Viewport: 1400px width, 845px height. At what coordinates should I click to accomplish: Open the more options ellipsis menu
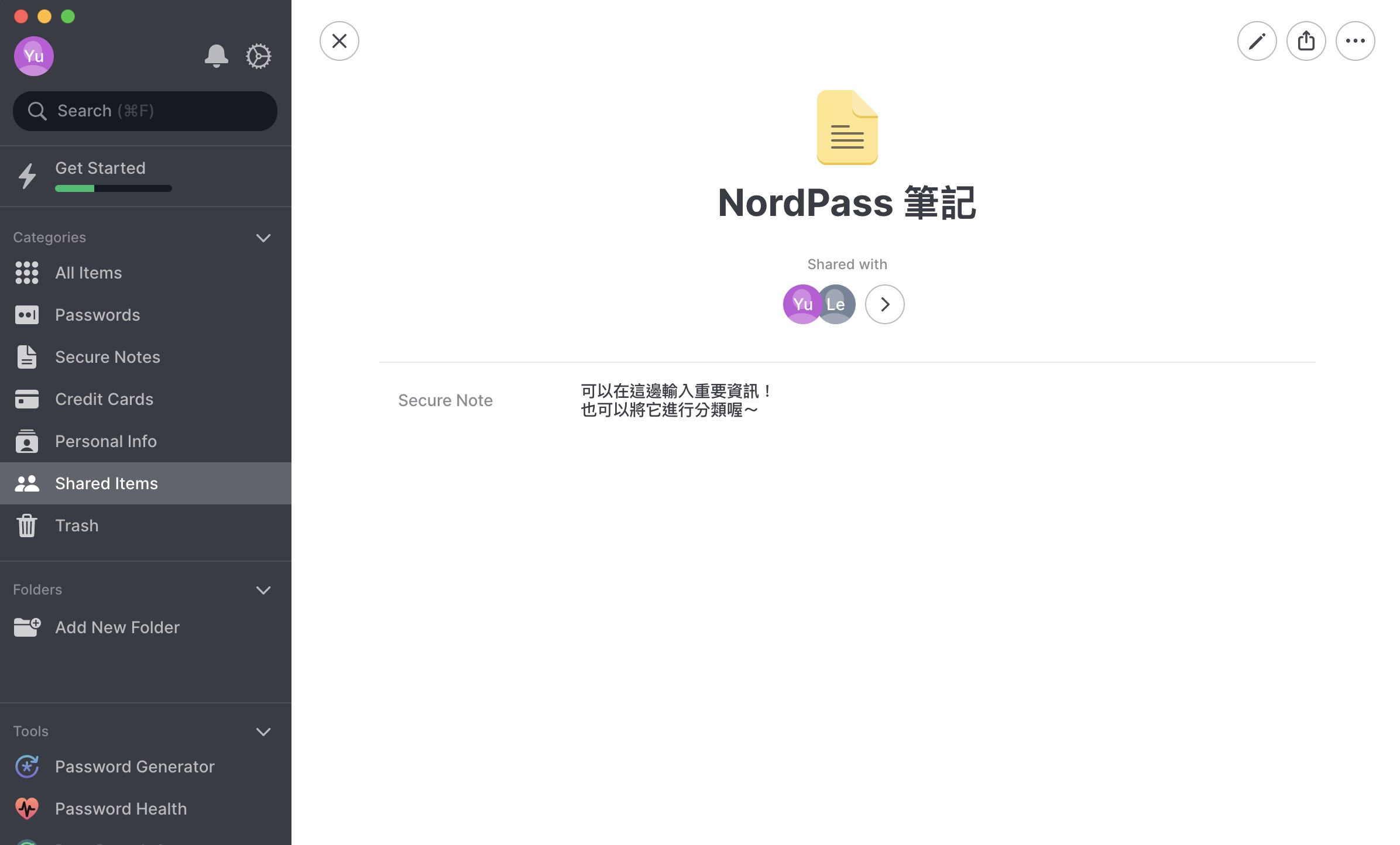click(x=1356, y=41)
